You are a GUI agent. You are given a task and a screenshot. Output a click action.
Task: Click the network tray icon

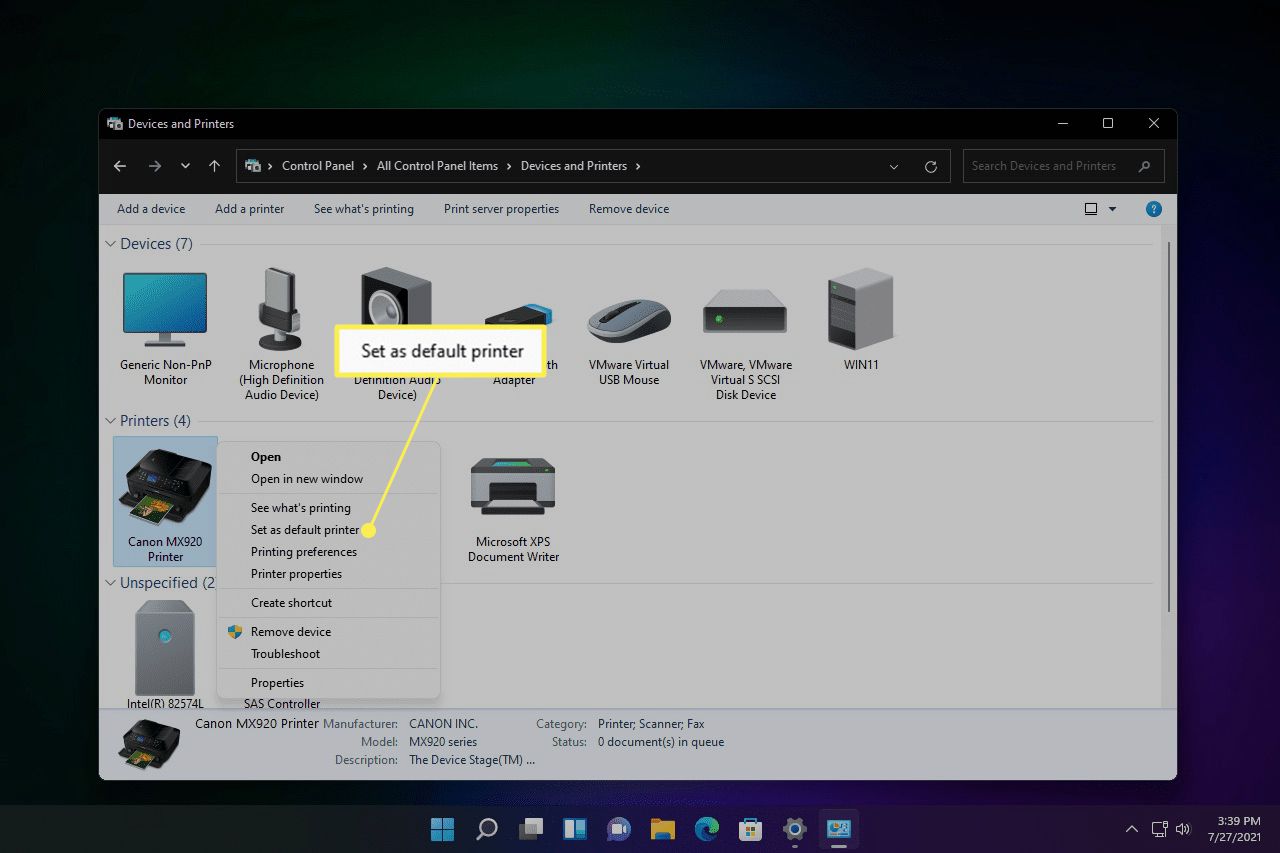pyautogui.click(x=1159, y=829)
